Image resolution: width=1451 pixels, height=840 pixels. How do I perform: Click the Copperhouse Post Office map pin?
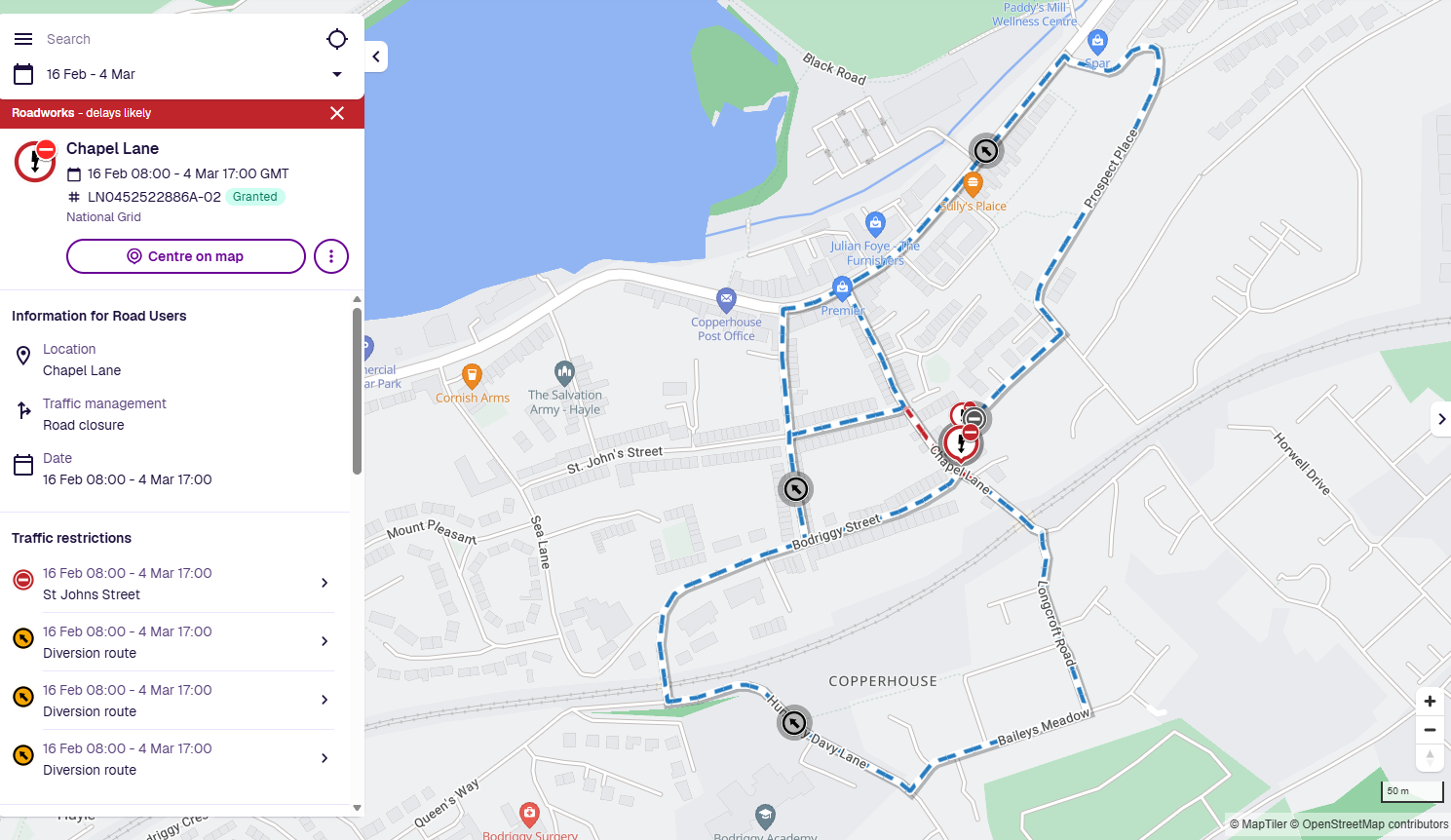tap(726, 299)
